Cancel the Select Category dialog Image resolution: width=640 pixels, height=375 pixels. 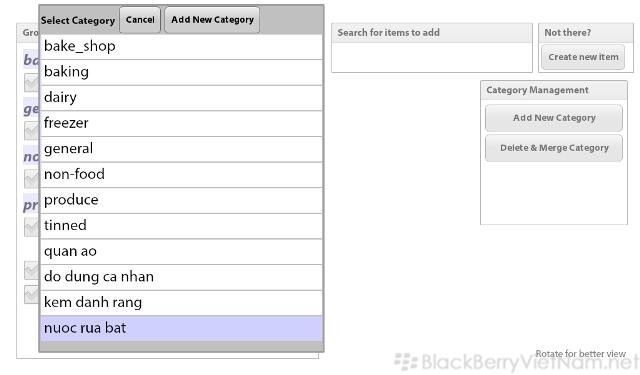140,20
